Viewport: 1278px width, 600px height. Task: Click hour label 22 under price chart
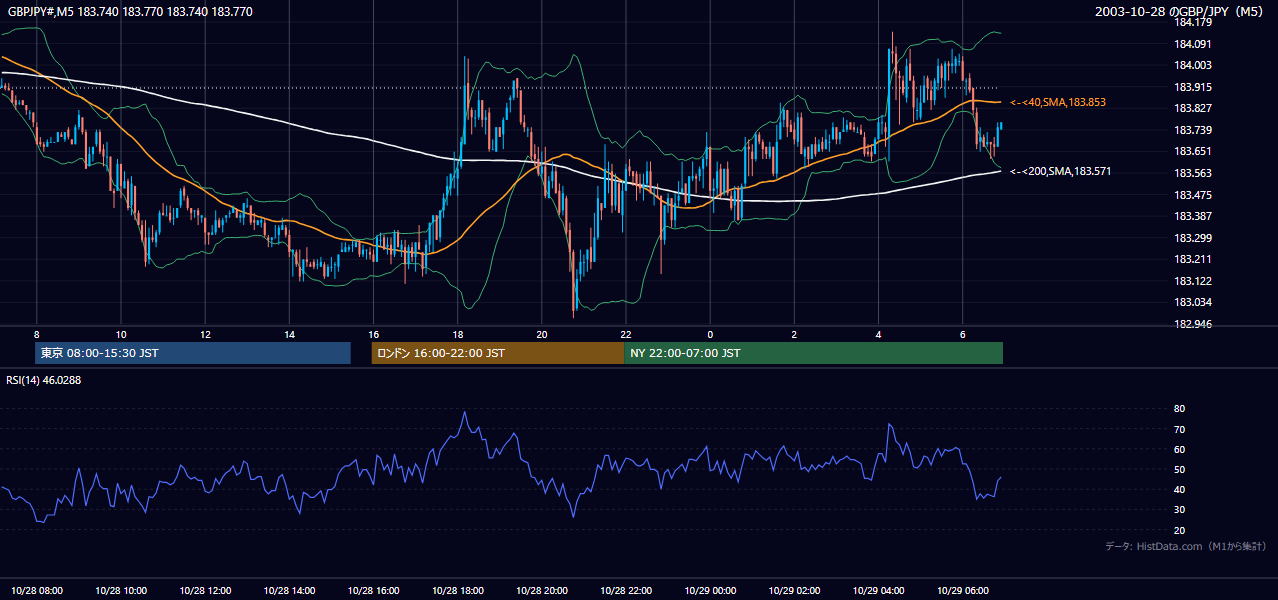[625, 334]
